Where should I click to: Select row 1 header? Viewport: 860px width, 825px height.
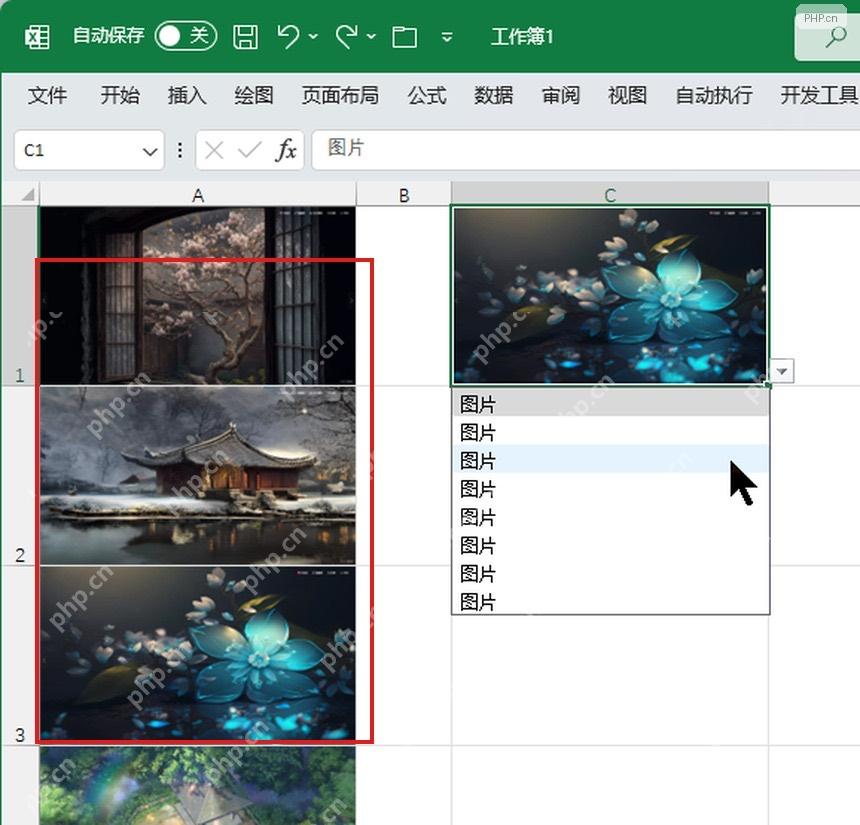pyautogui.click(x=20, y=296)
